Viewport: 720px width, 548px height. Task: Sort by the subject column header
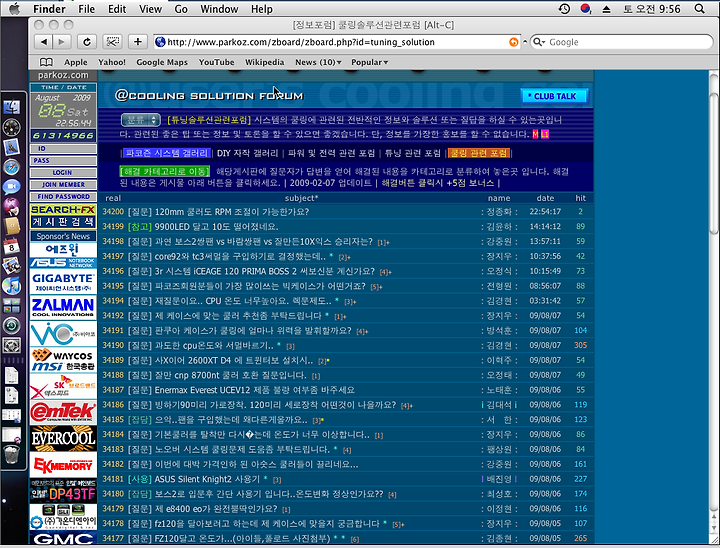[301, 198]
